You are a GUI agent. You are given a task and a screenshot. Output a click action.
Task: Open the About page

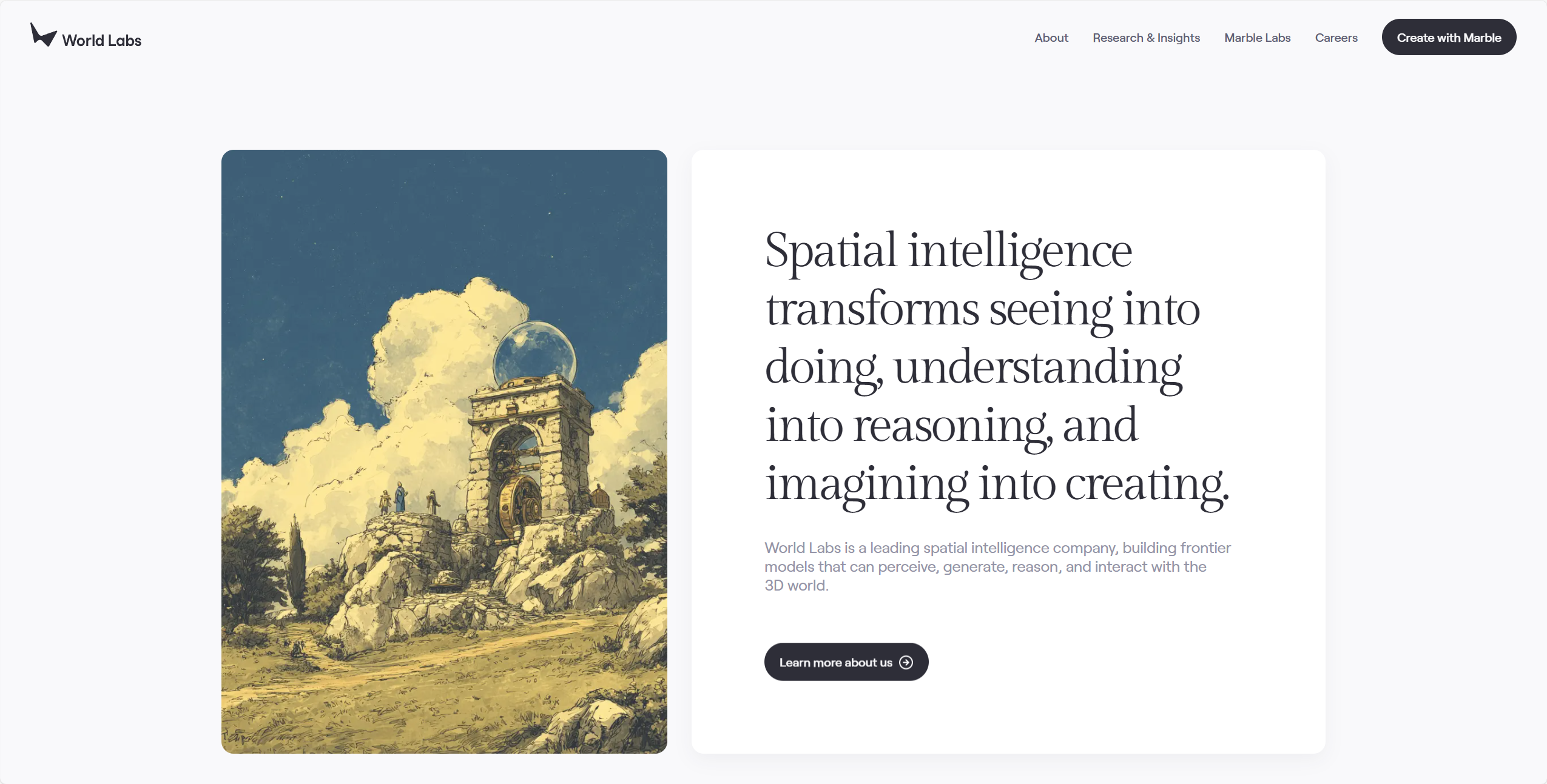pos(1051,38)
